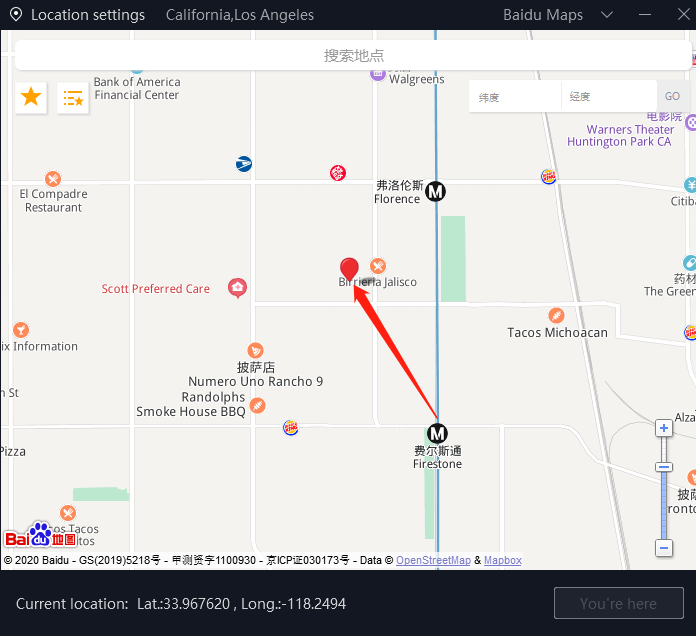Screen dimensions: 696x636
Task: Minimize the Location settings window
Action: coord(645,15)
